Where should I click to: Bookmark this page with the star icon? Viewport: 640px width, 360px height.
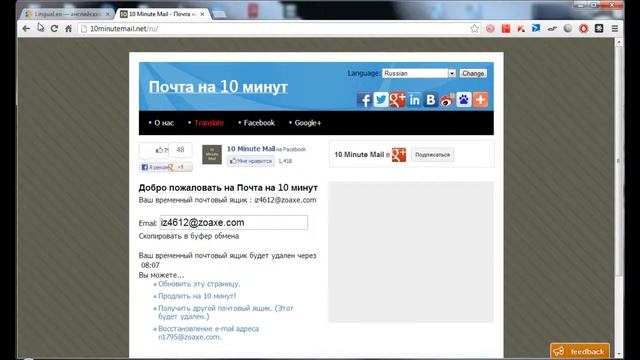tap(474, 29)
